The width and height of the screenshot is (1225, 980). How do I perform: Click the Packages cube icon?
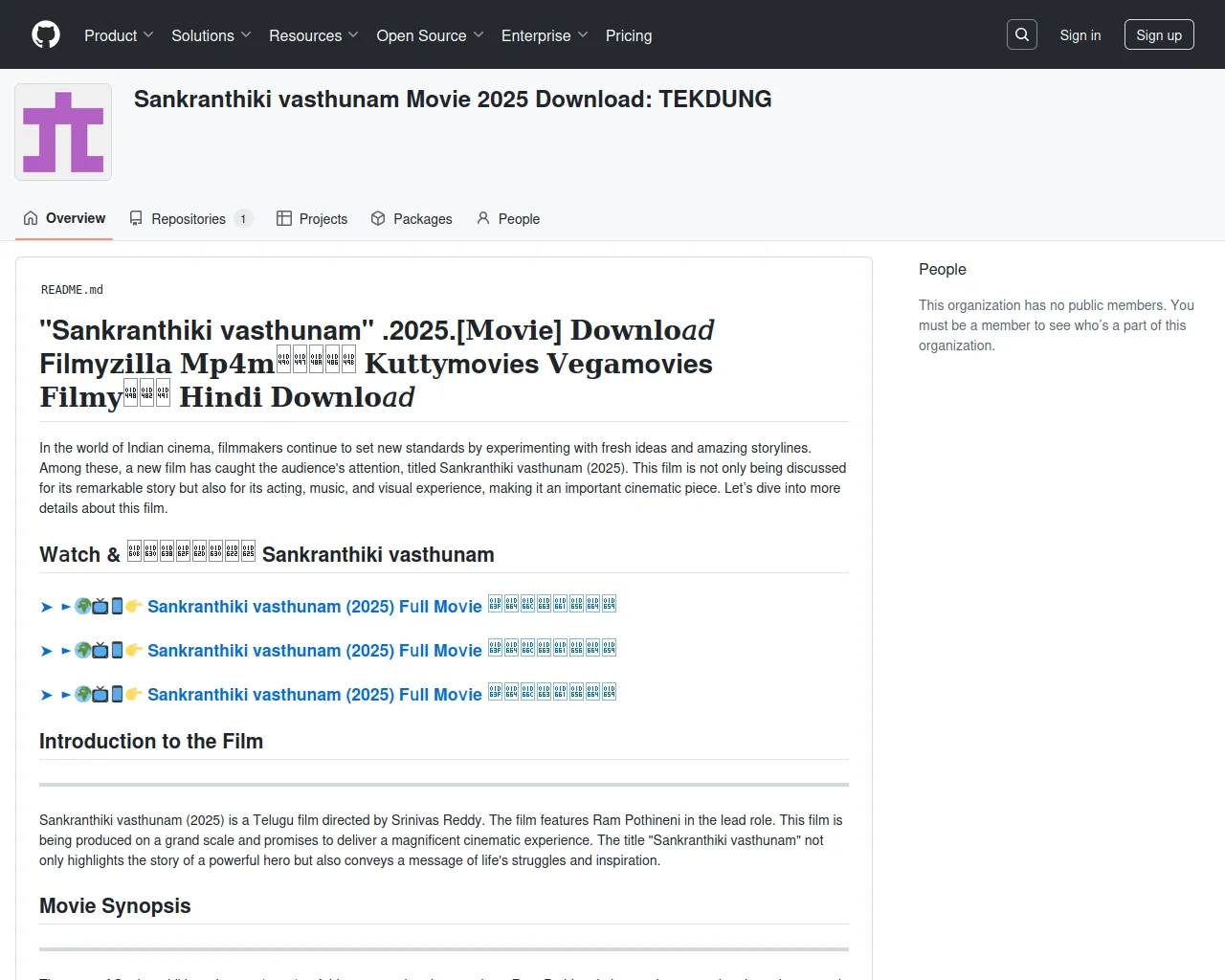378,218
